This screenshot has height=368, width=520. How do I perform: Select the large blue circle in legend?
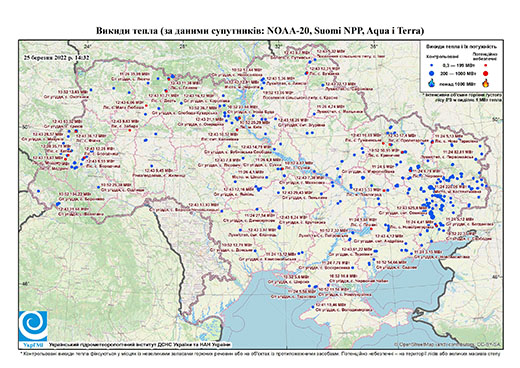click(432, 73)
